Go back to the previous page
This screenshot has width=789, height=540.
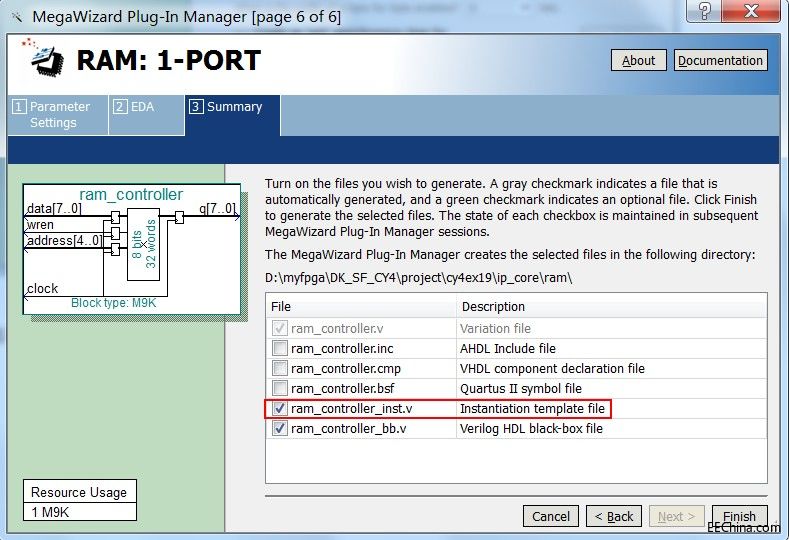(614, 516)
